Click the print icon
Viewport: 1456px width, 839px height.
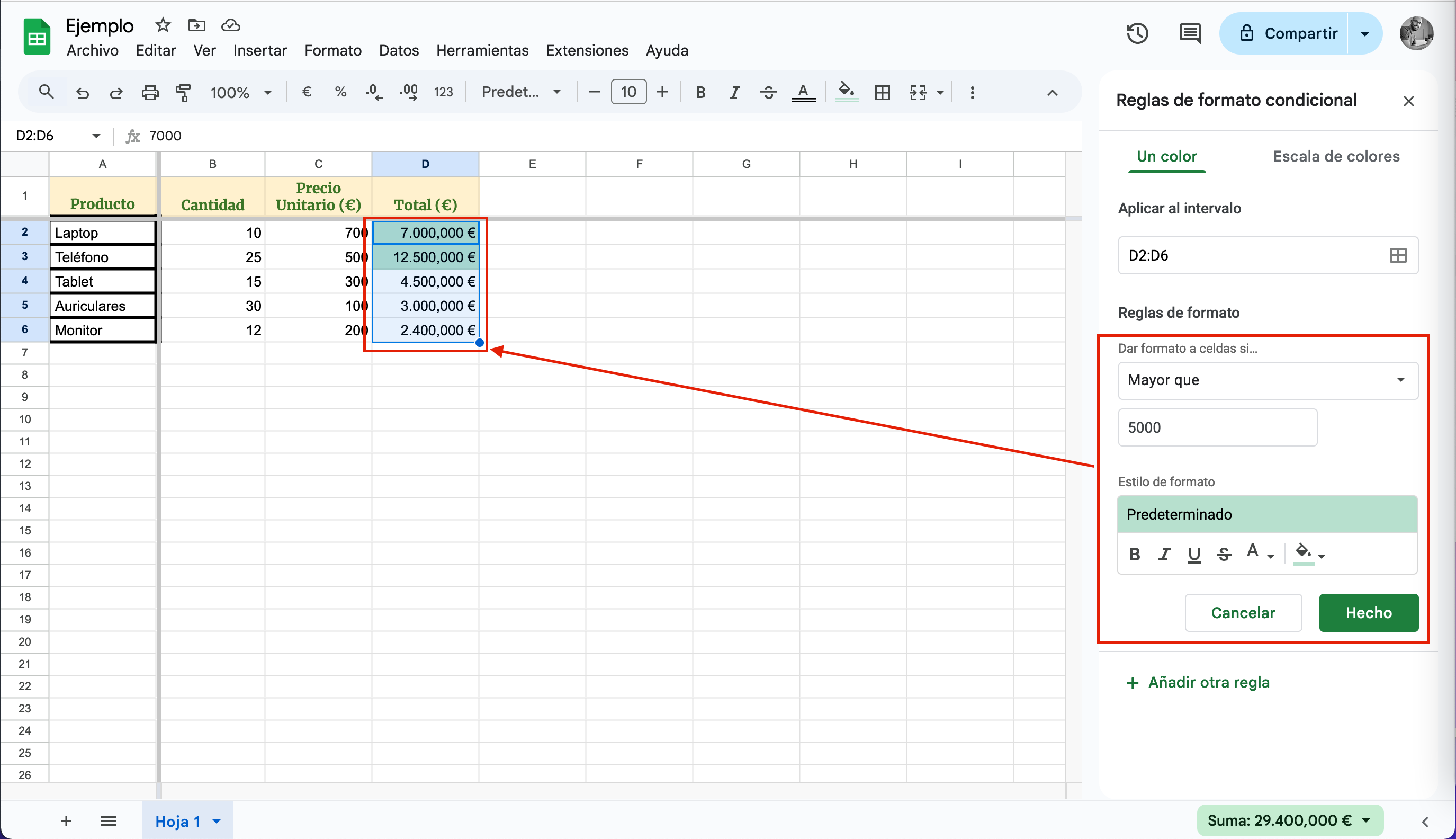[150, 92]
